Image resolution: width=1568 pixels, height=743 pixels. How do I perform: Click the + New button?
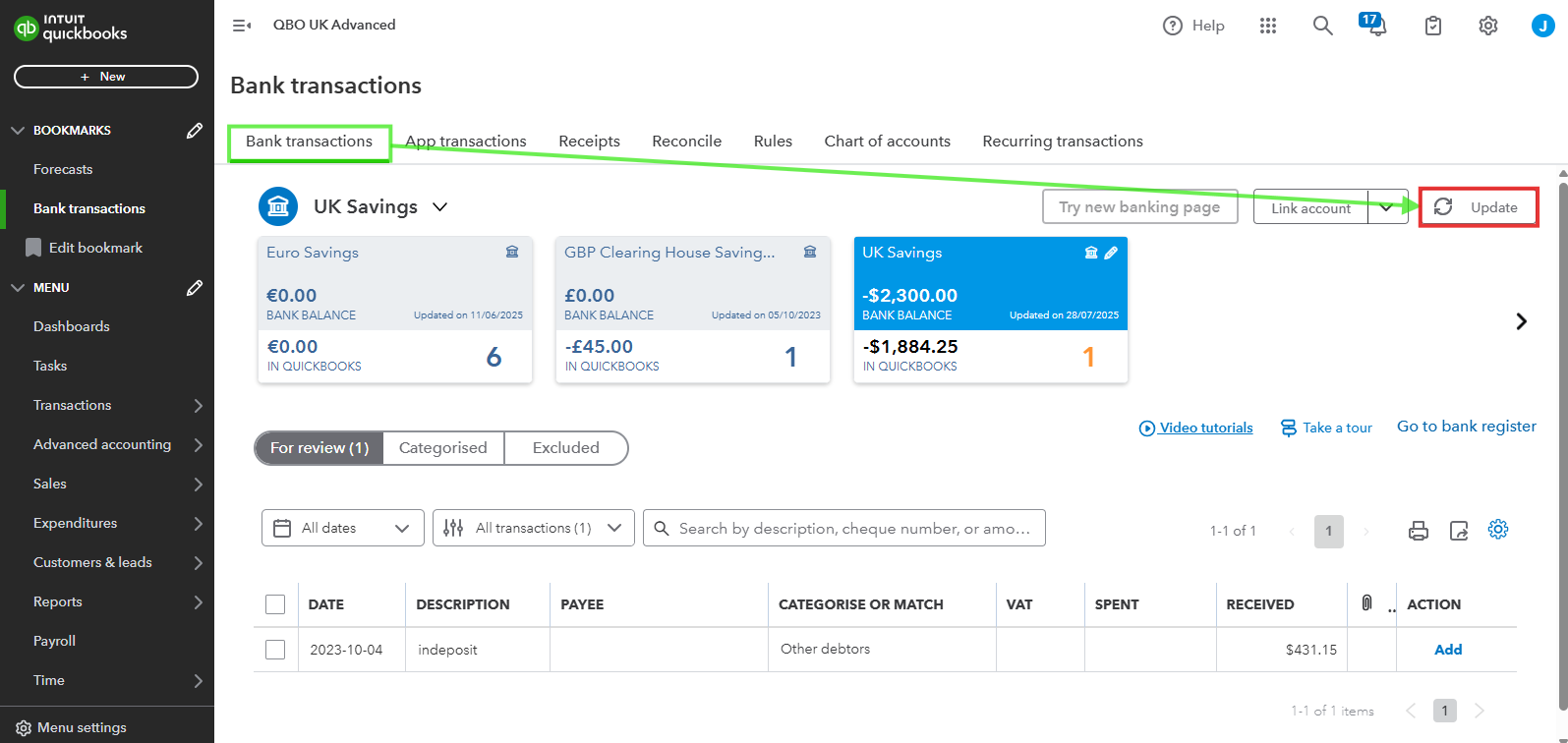pos(106,77)
